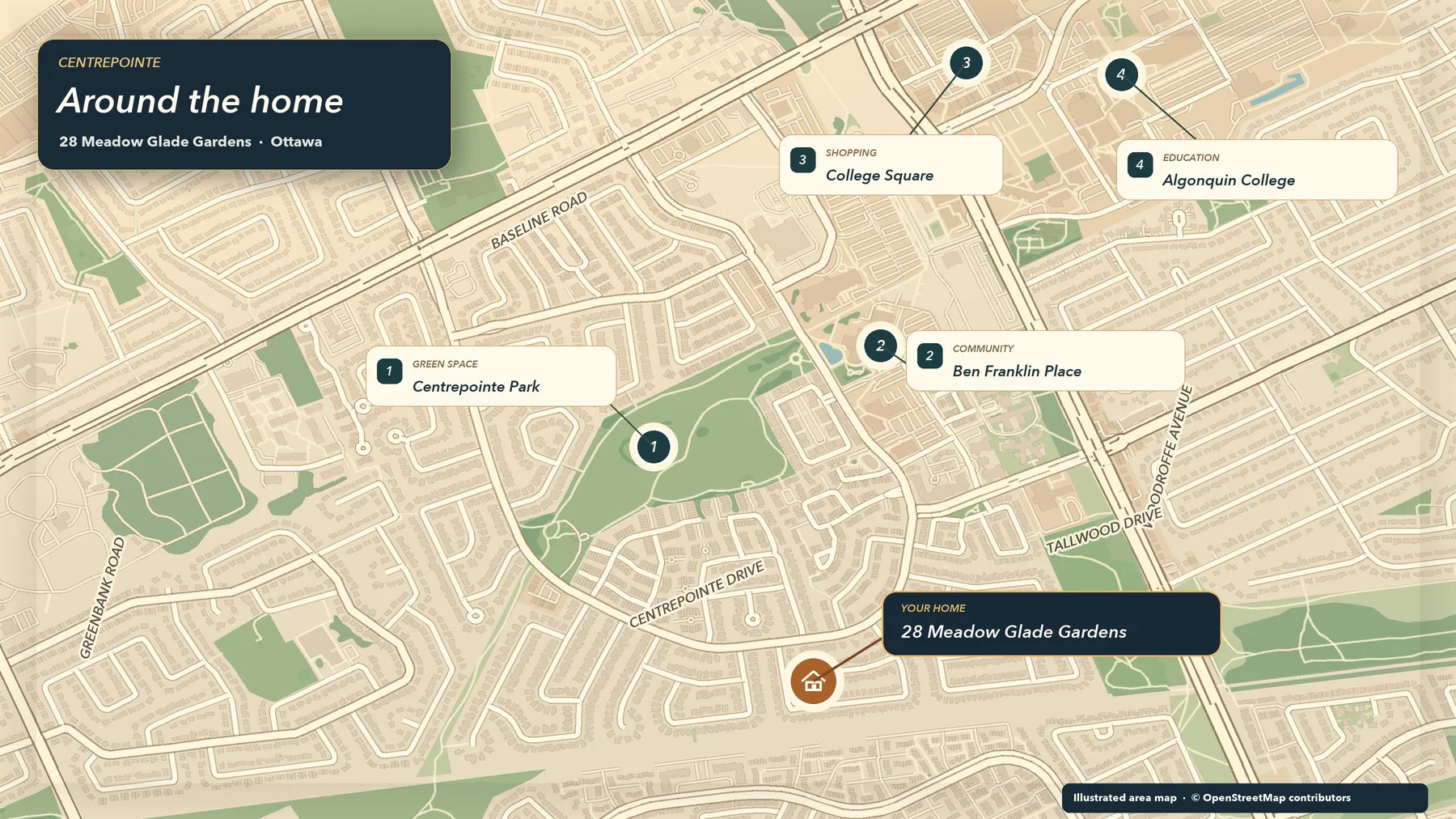Click the 'BASELINE ROAD' street label
This screenshot has width=1456, height=819.
(x=539, y=220)
